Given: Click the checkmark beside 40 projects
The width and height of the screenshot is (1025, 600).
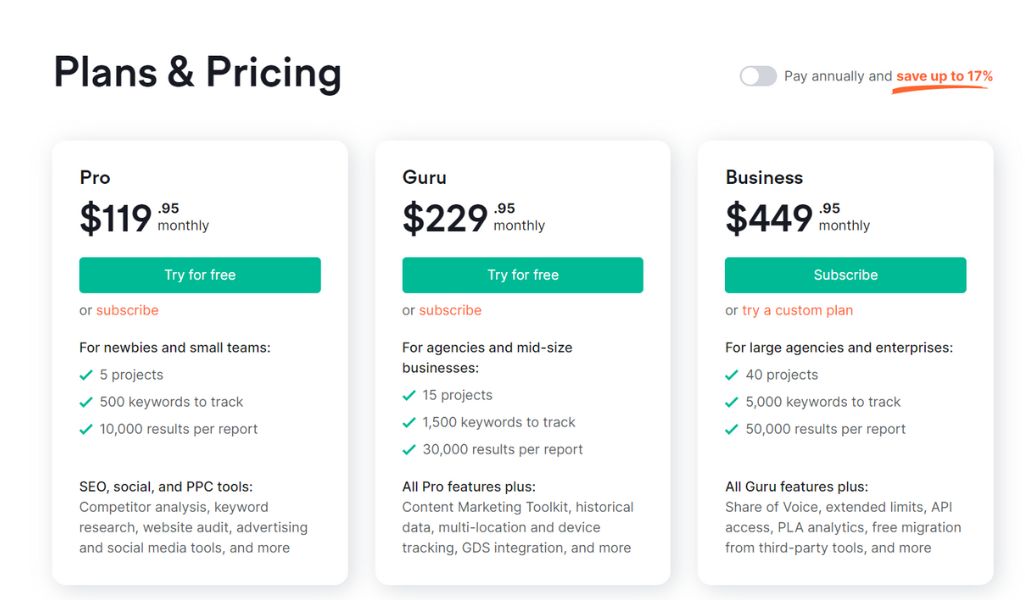Looking at the screenshot, I should click(731, 375).
